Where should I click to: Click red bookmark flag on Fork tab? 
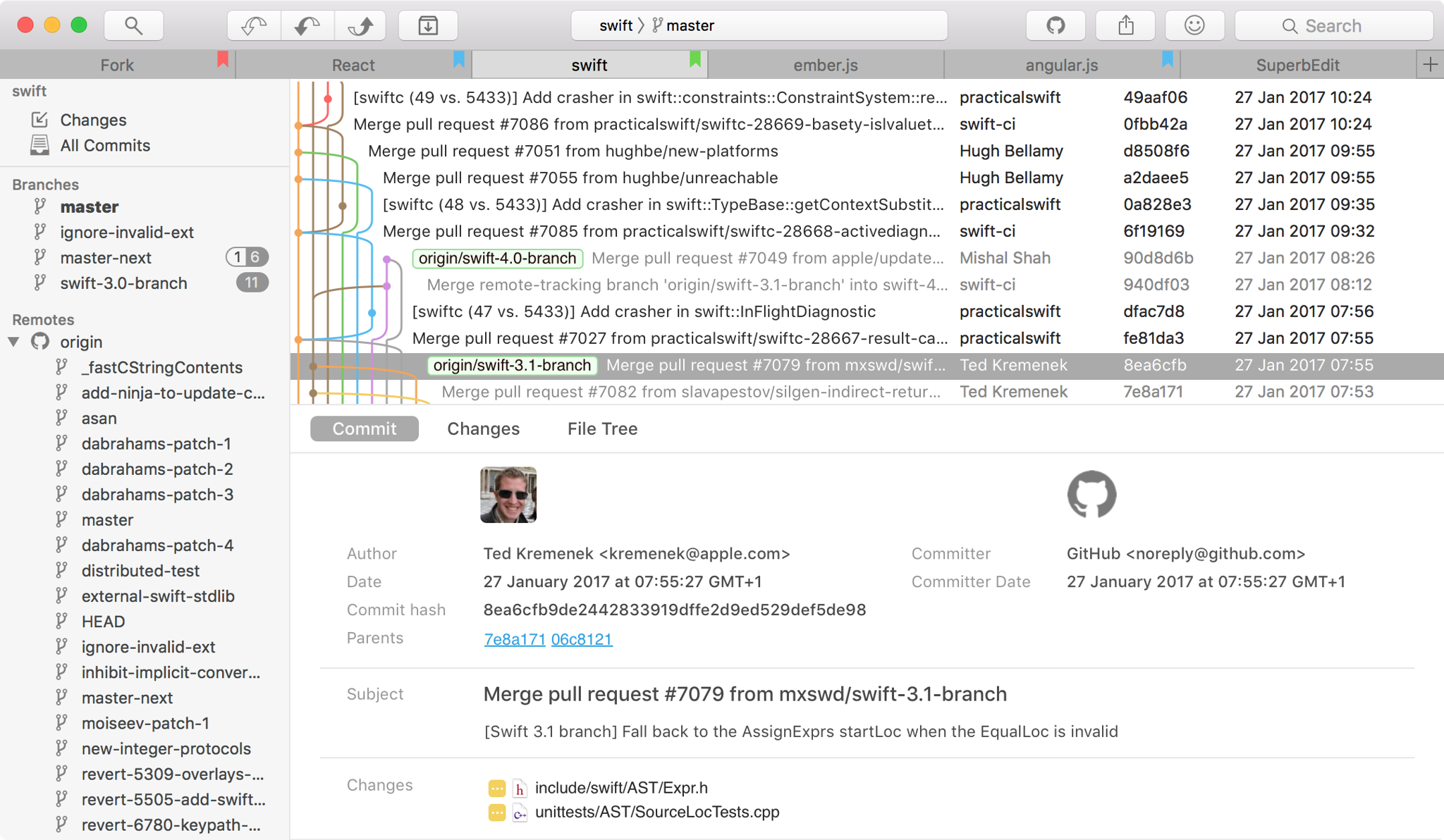pyautogui.click(x=223, y=59)
